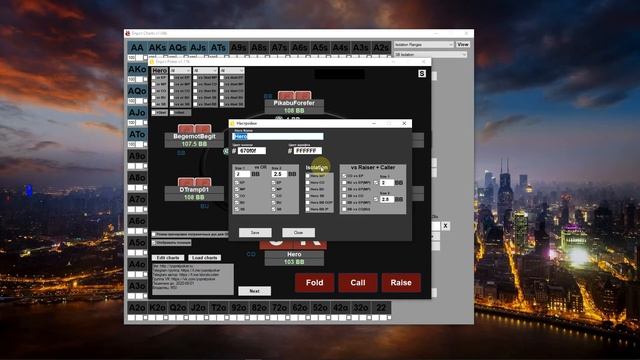
Task: Click the PikabuForefer player name plate
Action: [294, 103]
